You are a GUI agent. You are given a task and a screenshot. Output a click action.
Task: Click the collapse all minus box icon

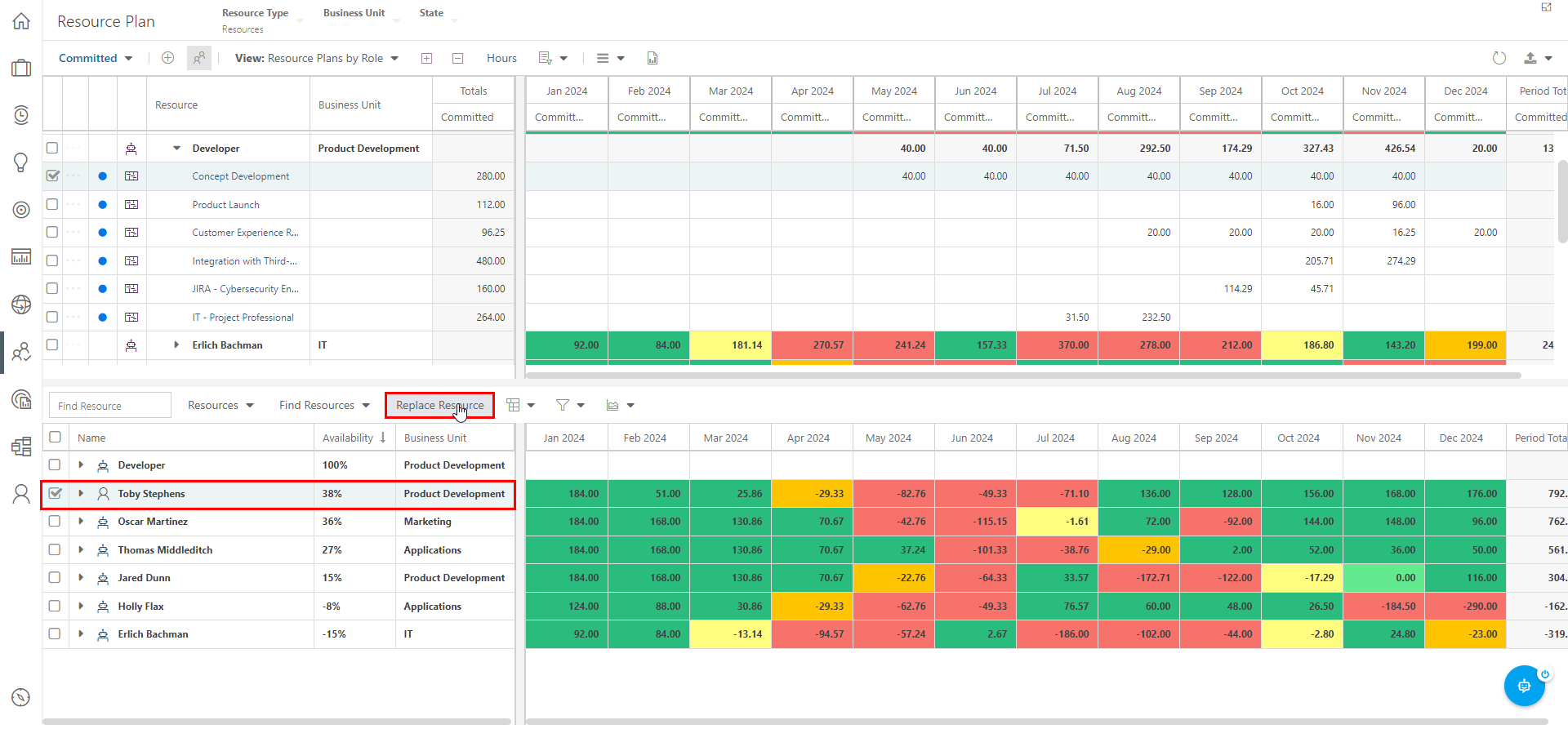pos(457,58)
